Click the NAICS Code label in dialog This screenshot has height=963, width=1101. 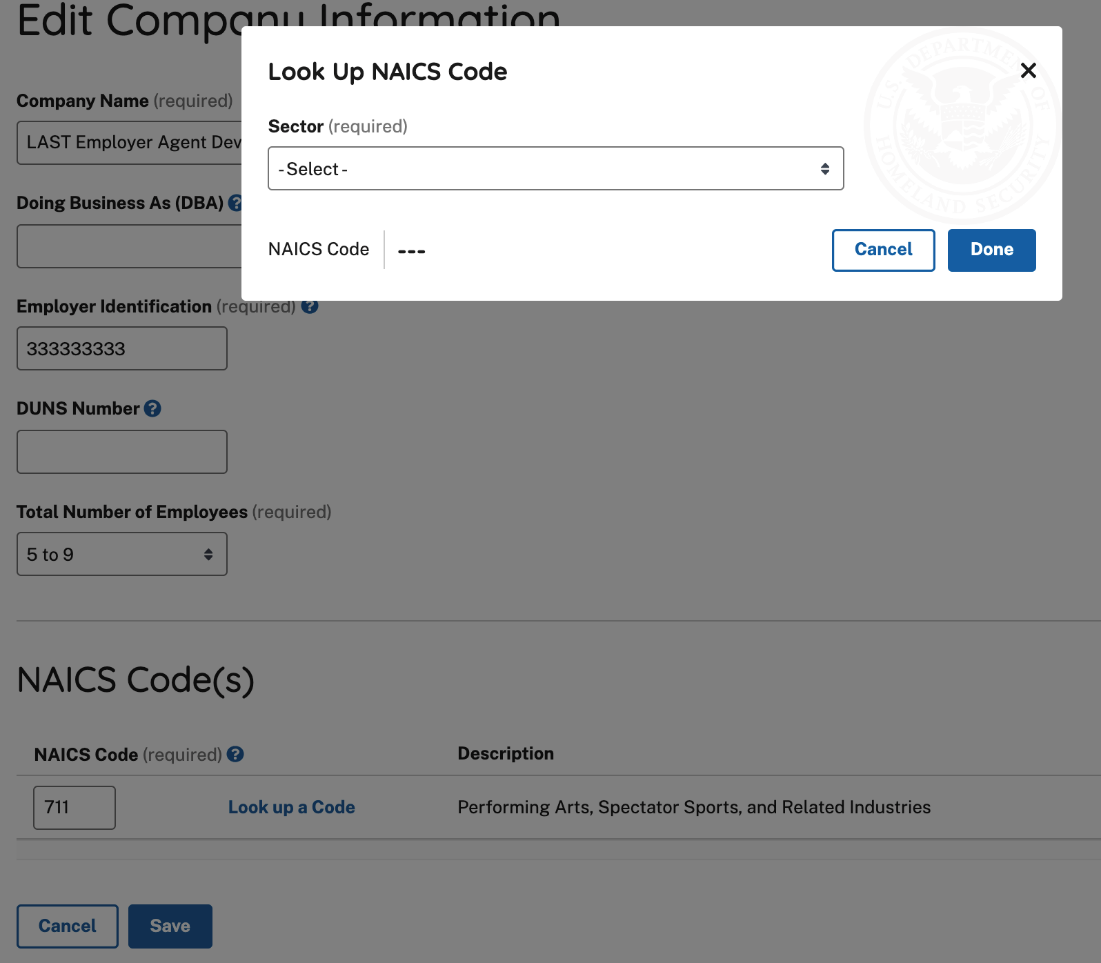point(319,249)
